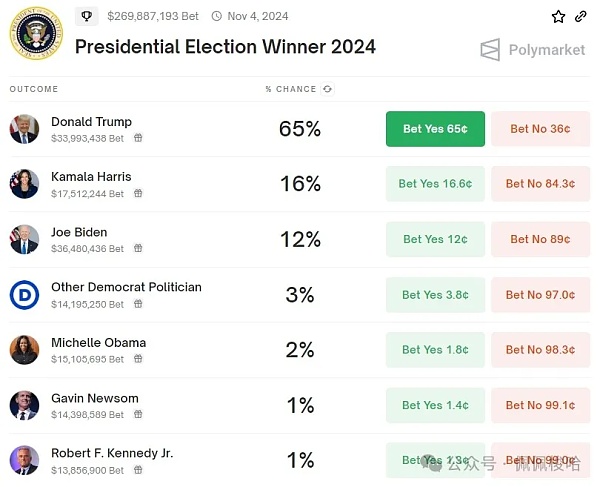The width and height of the screenshot is (600, 487).
Task: Click the trophy icon beside total bet amount
Action: coord(87,16)
